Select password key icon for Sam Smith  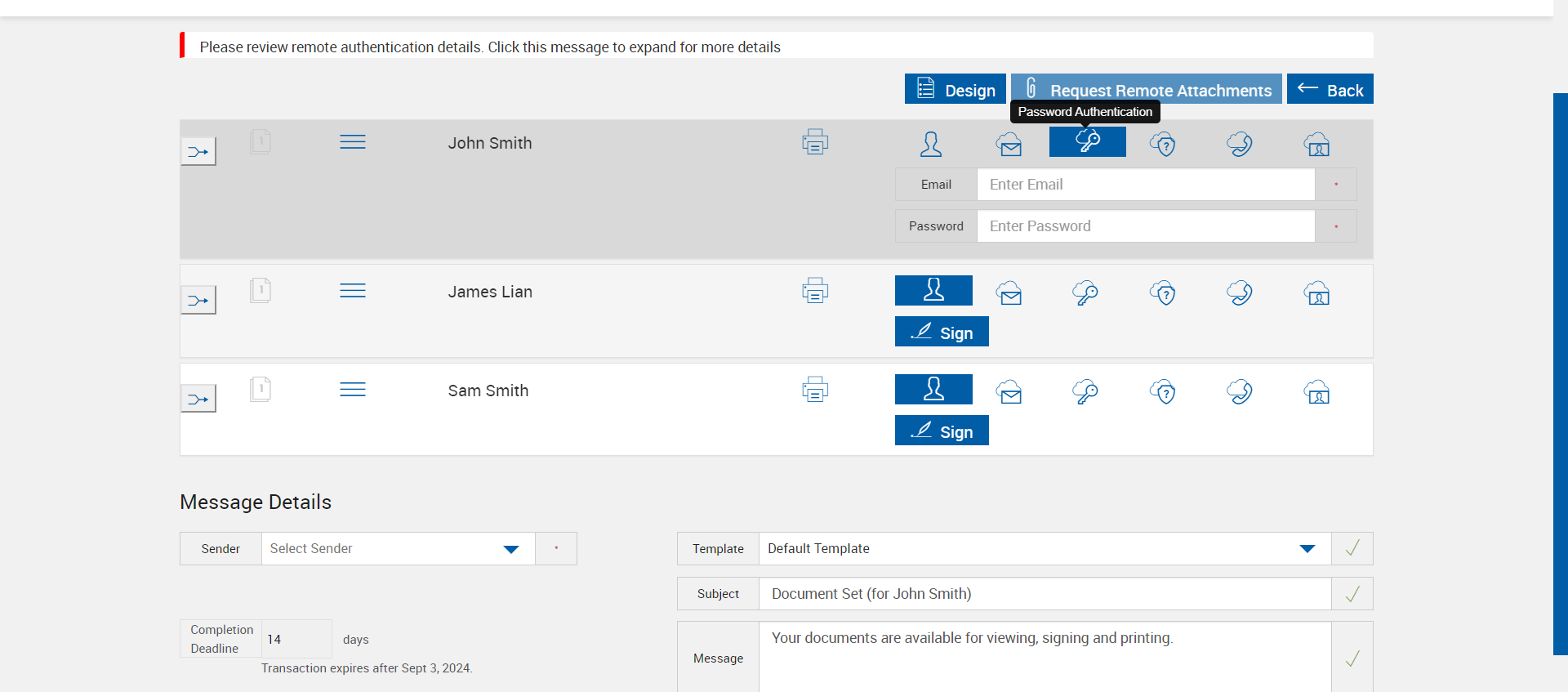1085,391
